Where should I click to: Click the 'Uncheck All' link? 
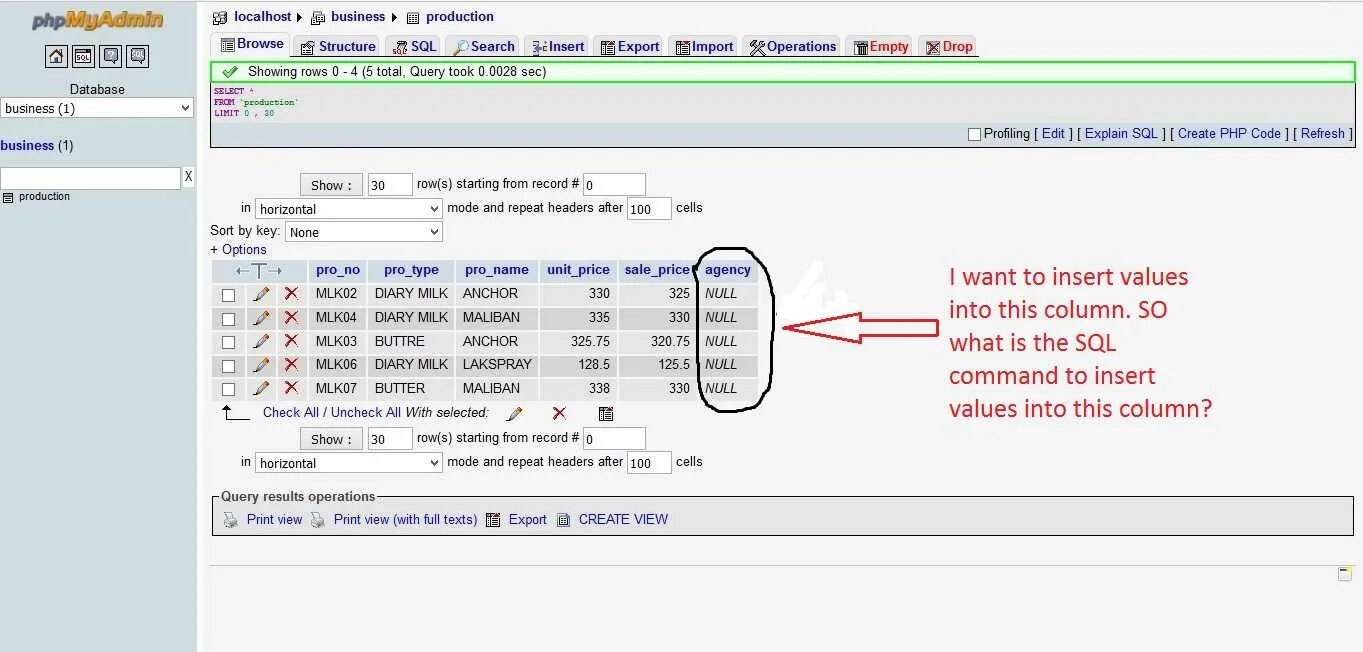coord(366,413)
